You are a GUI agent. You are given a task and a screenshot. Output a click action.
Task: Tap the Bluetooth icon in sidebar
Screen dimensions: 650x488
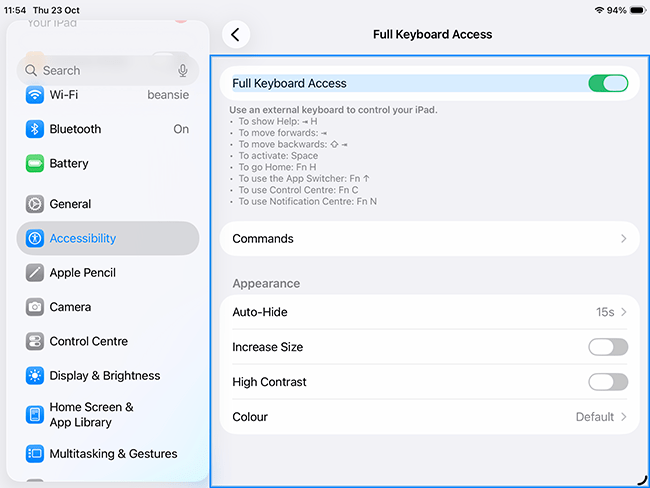(x=35, y=129)
